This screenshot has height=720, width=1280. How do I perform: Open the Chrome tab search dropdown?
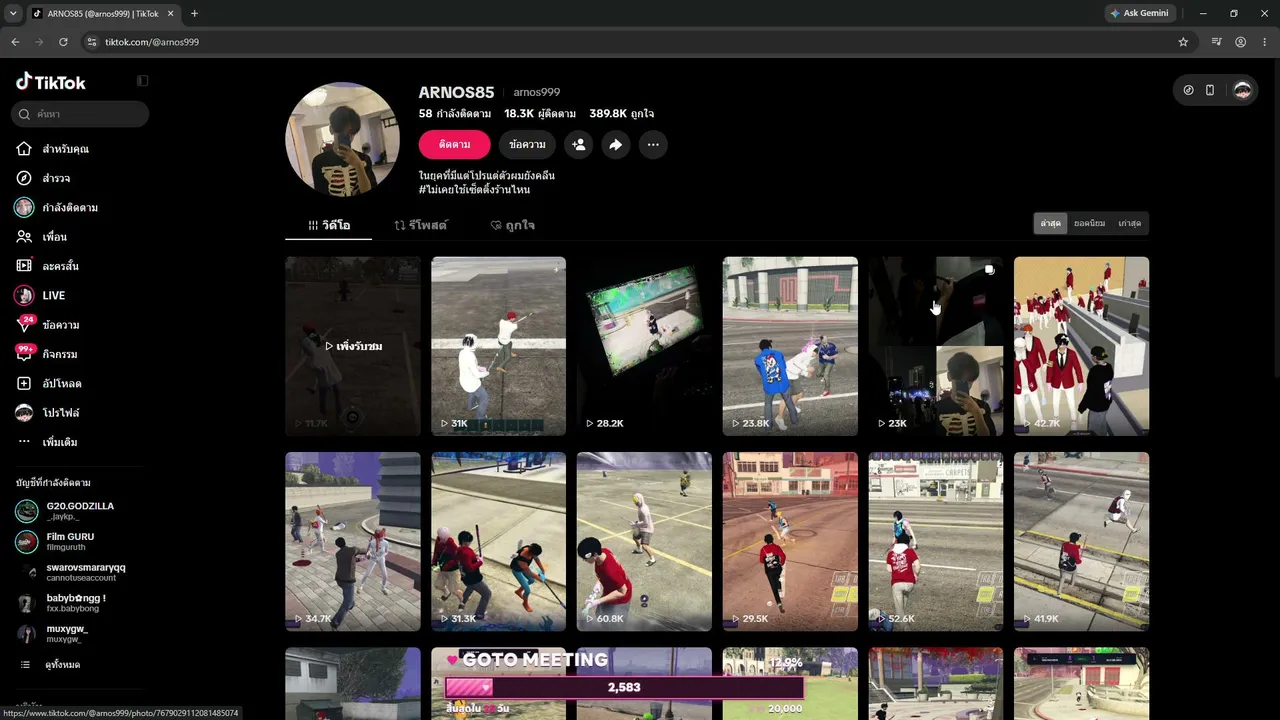coord(13,13)
